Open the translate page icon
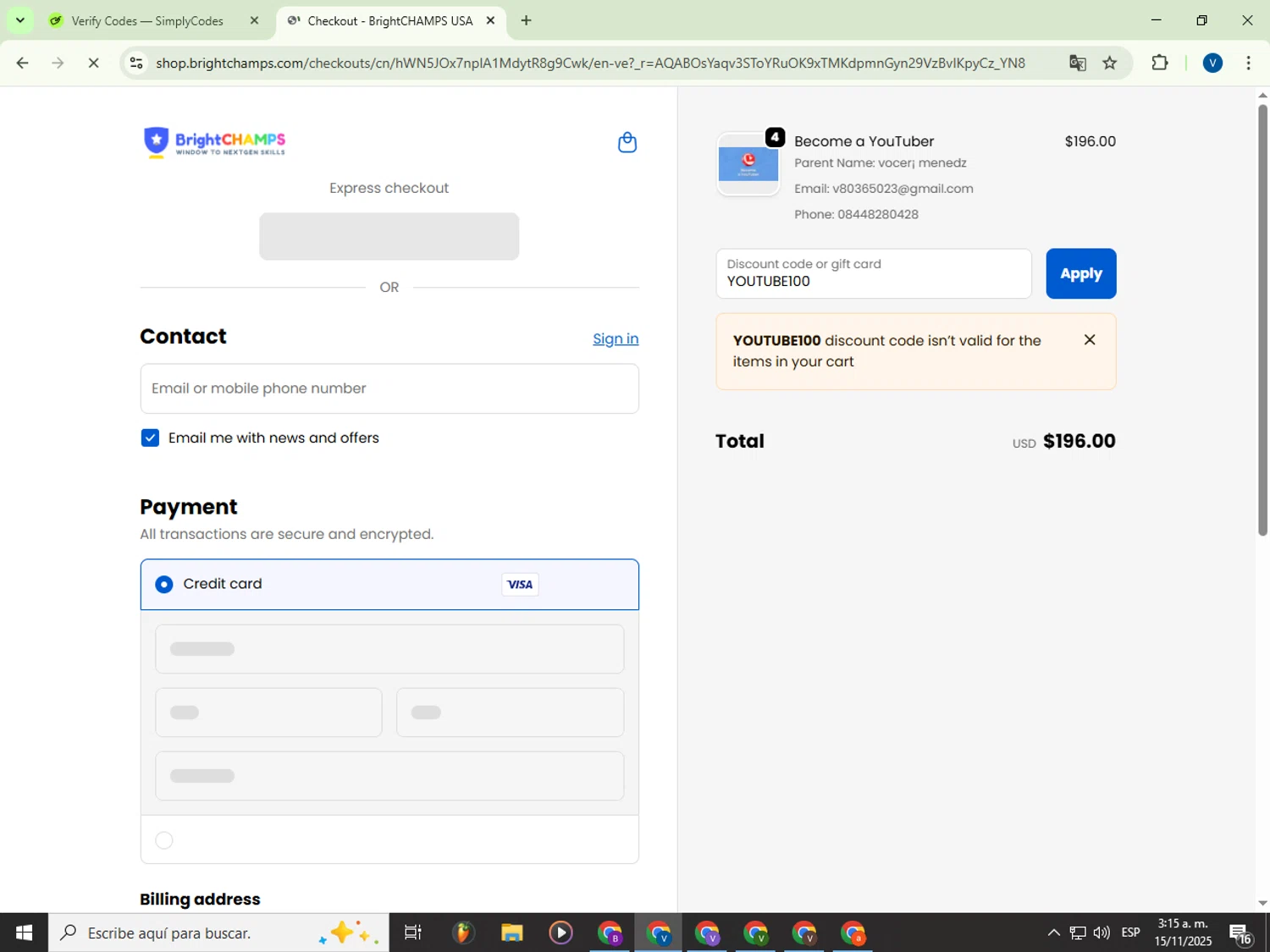The width and height of the screenshot is (1270, 952). (x=1077, y=63)
